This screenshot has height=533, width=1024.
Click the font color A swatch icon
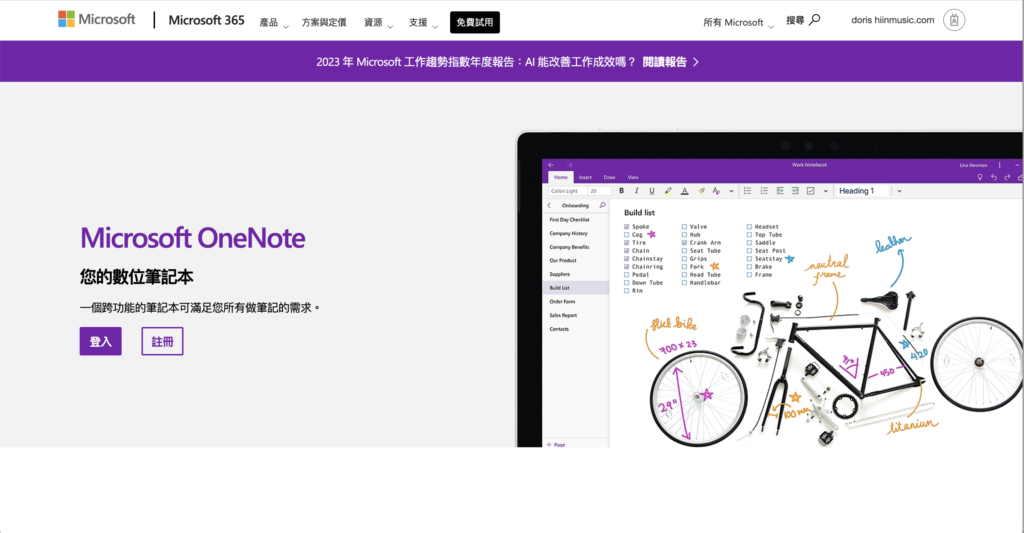[684, 190]
